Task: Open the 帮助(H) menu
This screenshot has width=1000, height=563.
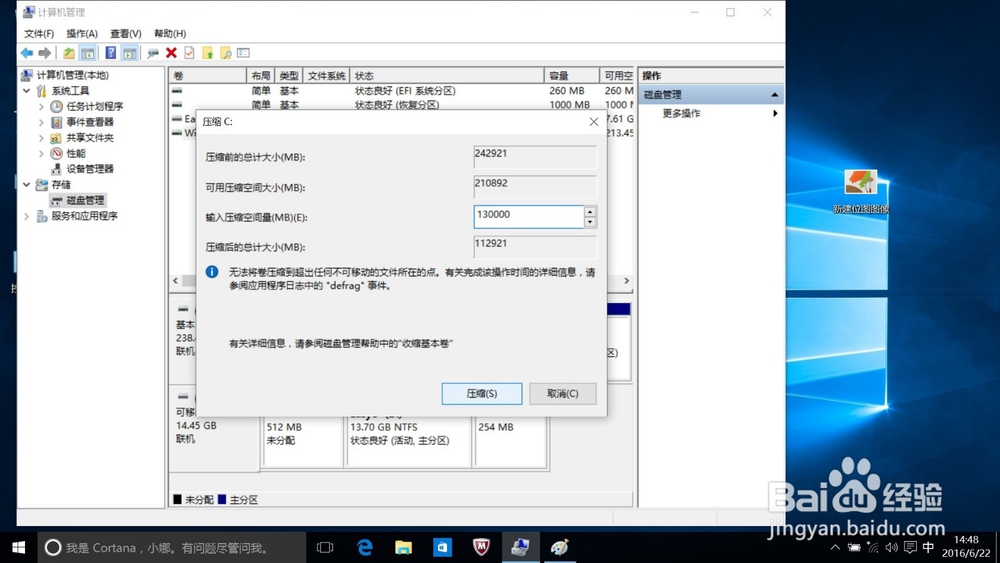Action: [170, 34]
